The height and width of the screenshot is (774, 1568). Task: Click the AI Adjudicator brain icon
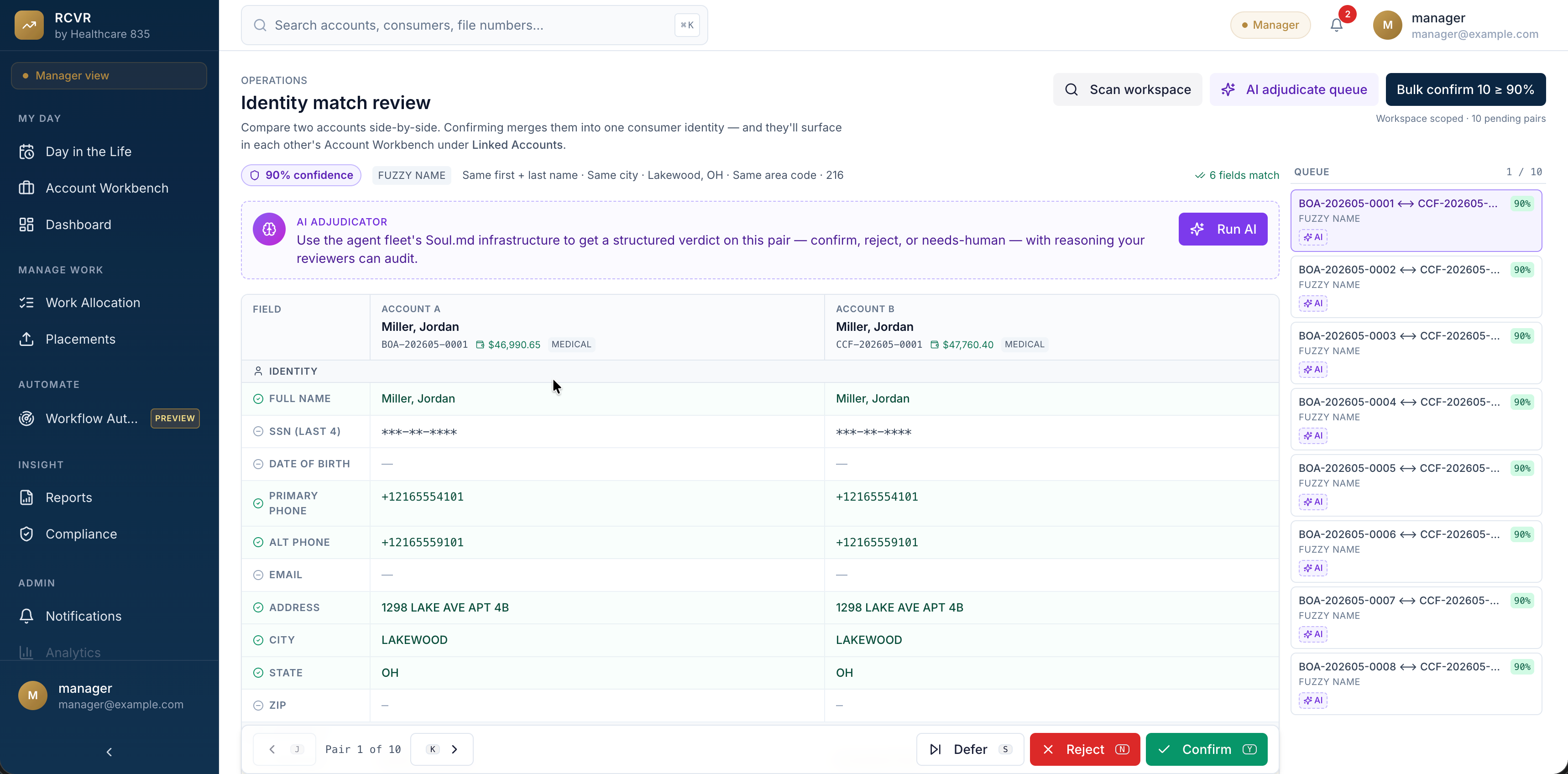tap(269, 229)
